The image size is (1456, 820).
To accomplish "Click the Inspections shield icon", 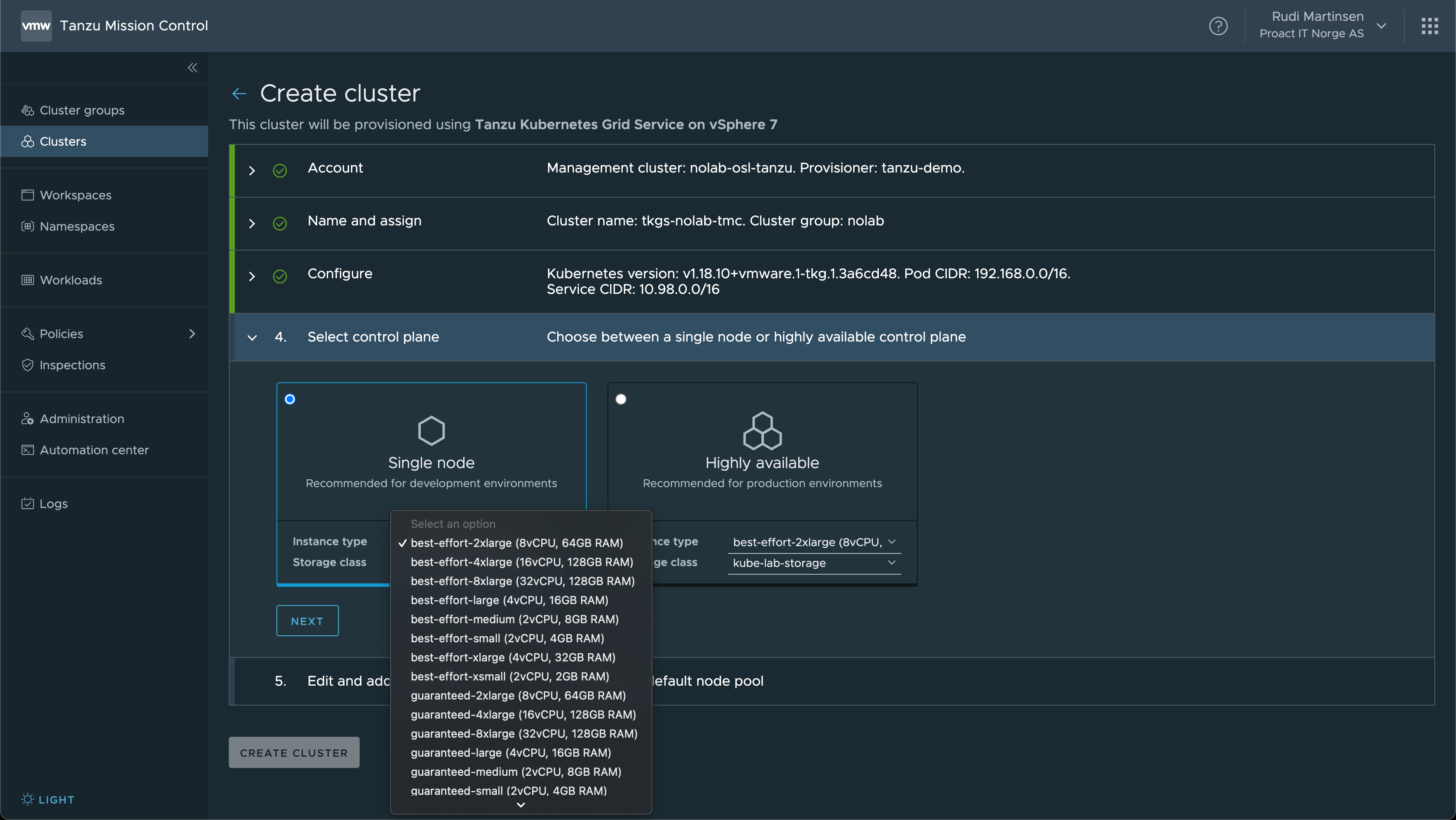I will [x=27, y=365].
